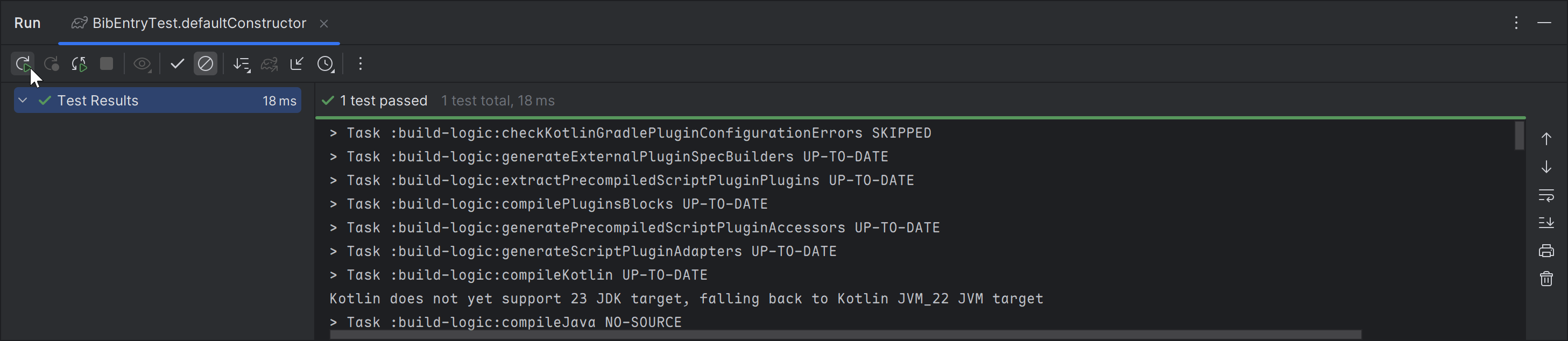Toggle Show Passed tests checkmark
1568x341 pixels.
pyautogui.click(x=177, y=64)
